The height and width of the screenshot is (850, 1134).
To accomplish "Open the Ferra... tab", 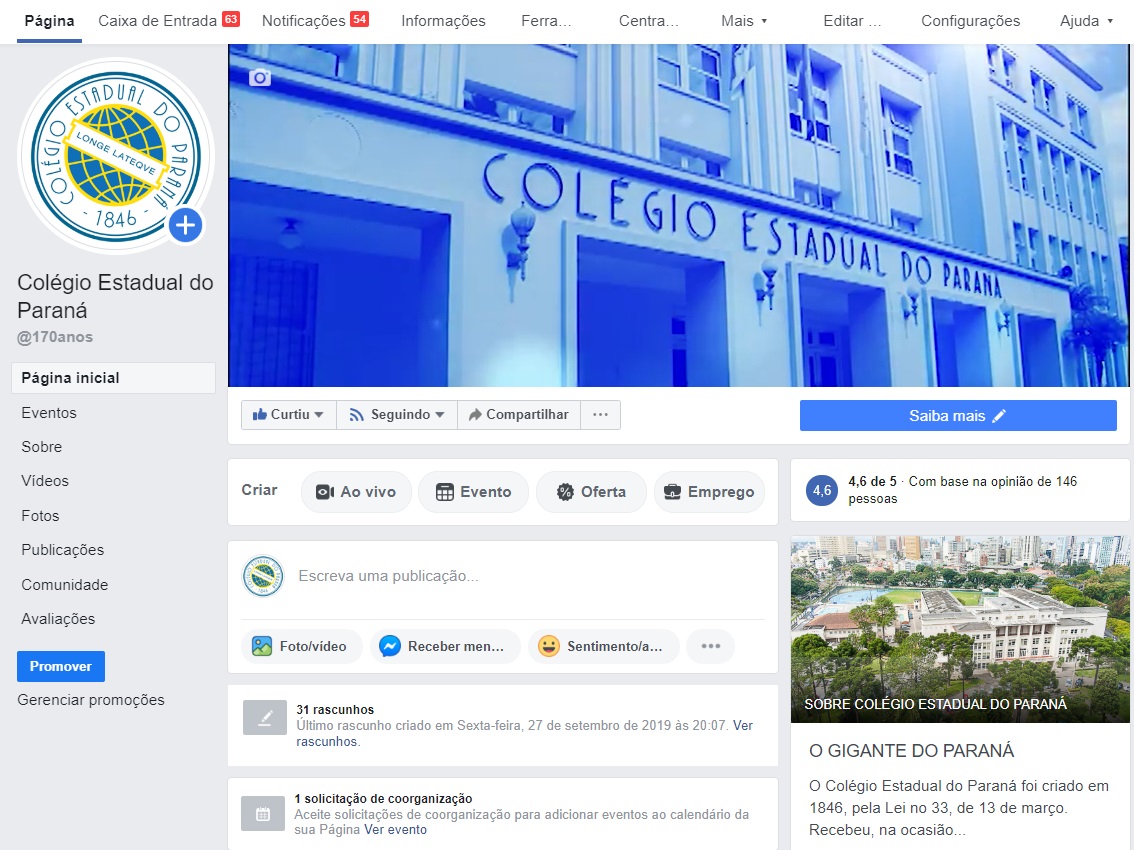I will pyautogui.click(x=546, y=21).
